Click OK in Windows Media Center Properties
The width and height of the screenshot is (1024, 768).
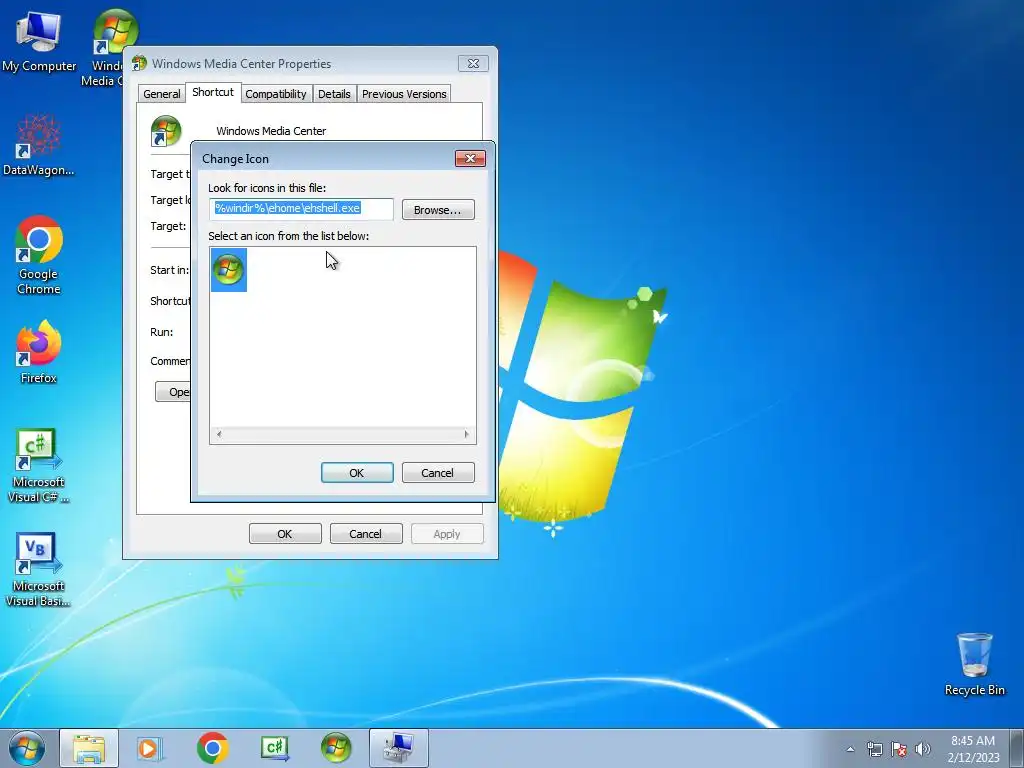click(285, 534)
